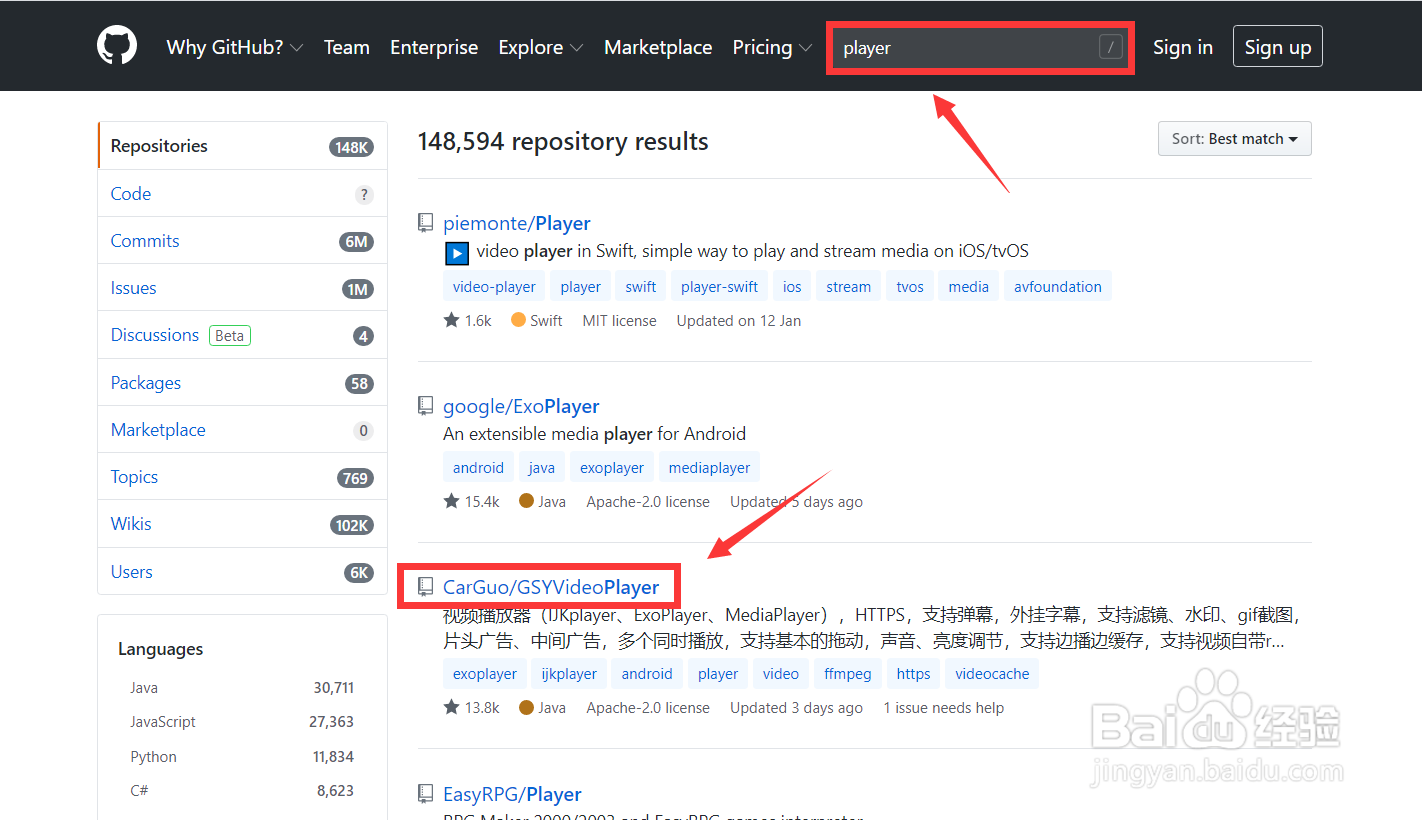Screen dimensions: 1422x820
Task: Click the ios topic tag
Action: [792, 287]
